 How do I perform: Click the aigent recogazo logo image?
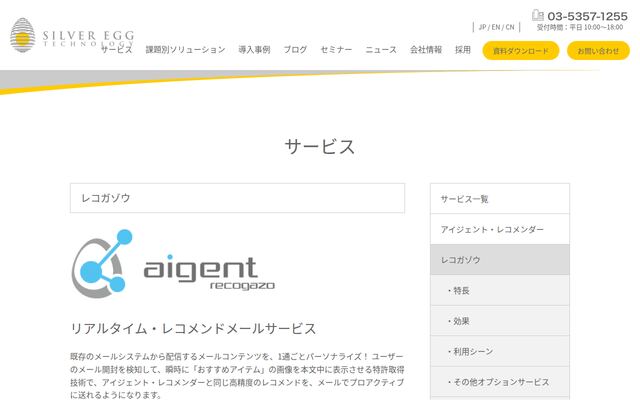point(173,264)
